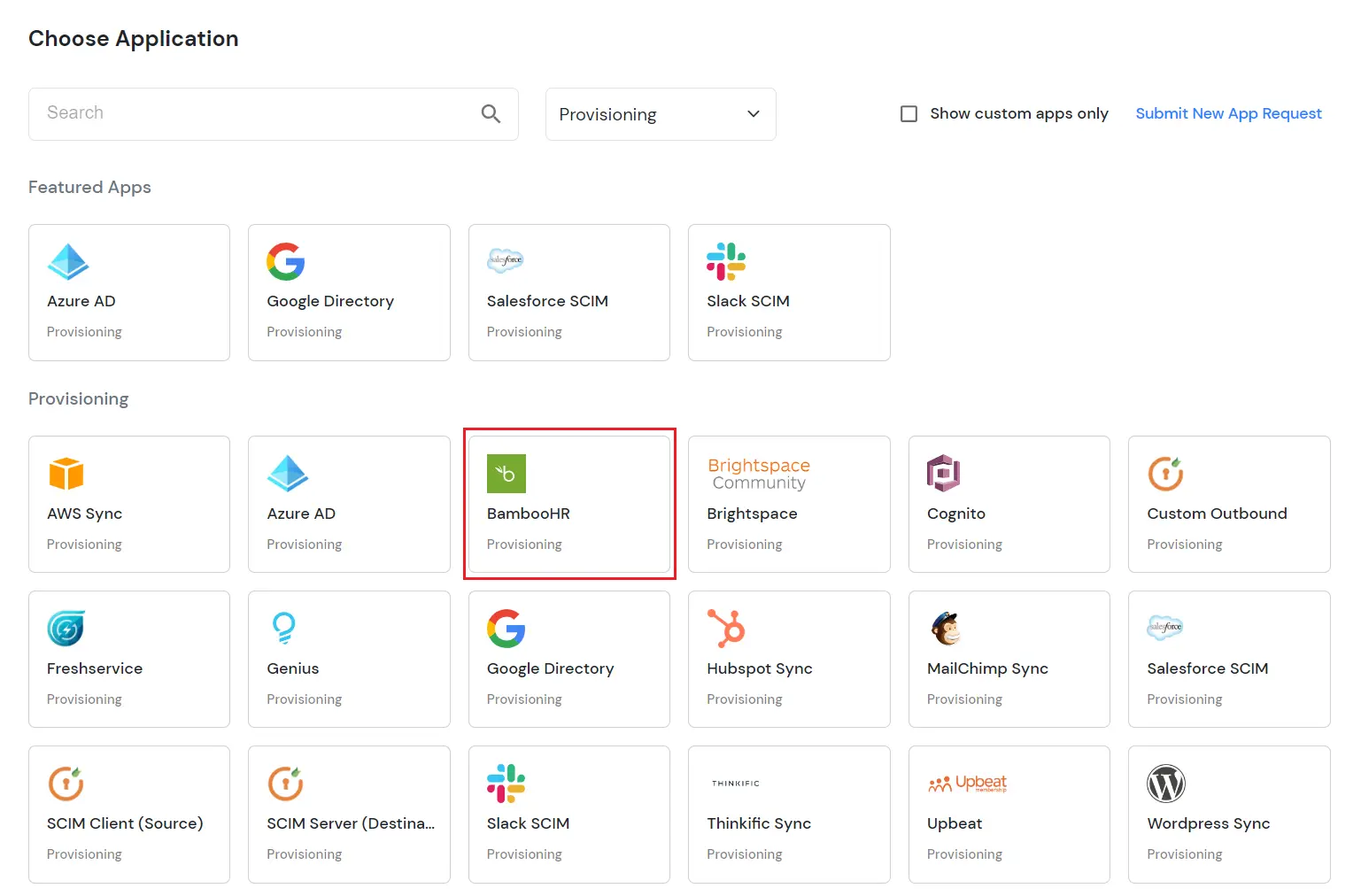Select the SCIM Server (Destina... app name
1361x896 pixels.
(x=351, y=823)
